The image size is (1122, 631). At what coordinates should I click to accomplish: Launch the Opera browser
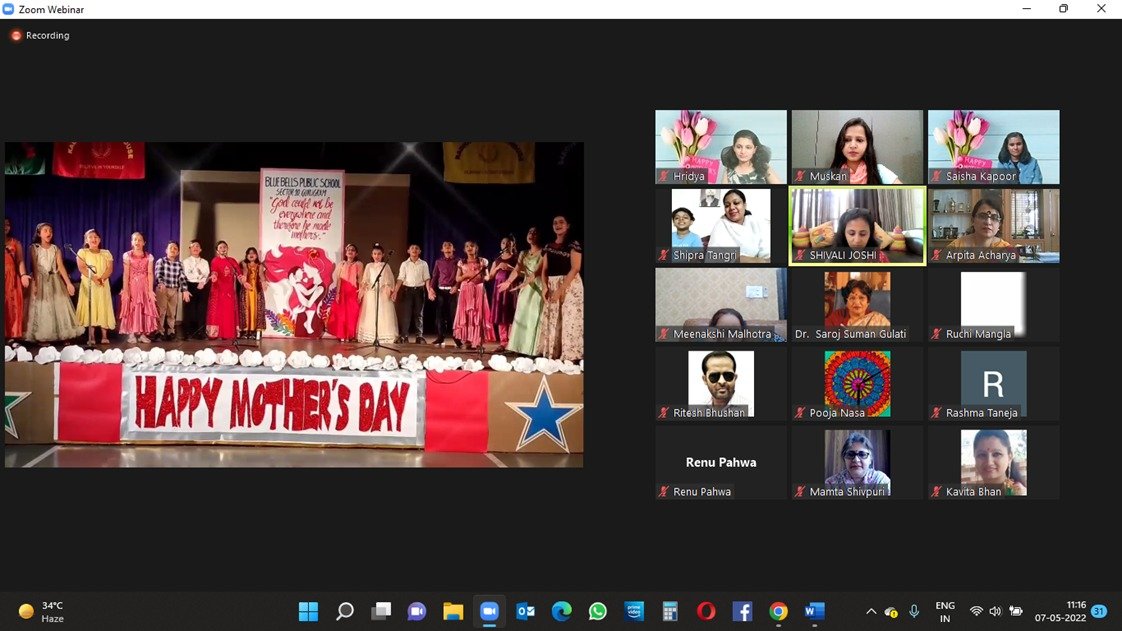tap(706, 611)
